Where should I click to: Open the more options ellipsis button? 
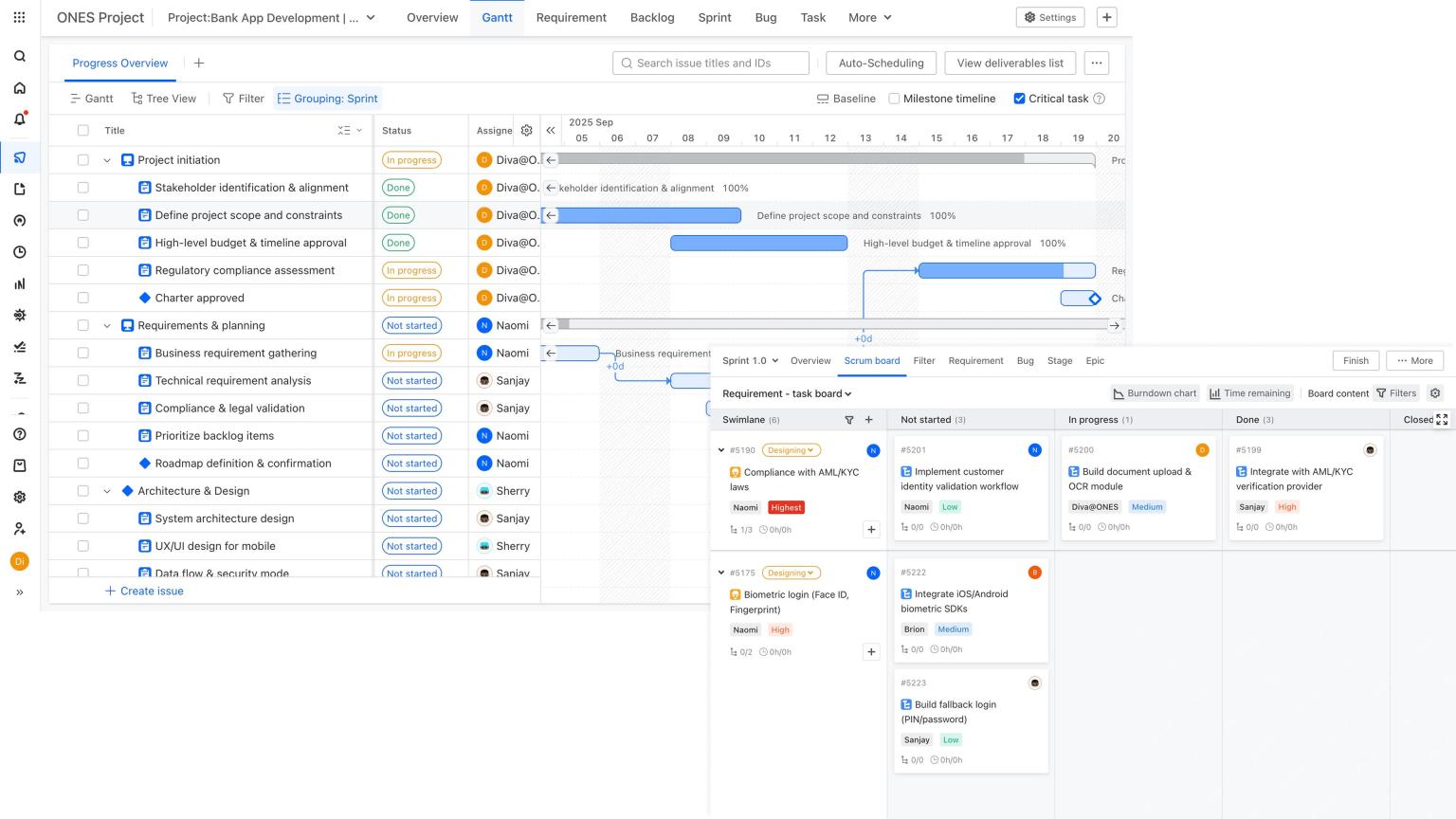(1097, 64)
